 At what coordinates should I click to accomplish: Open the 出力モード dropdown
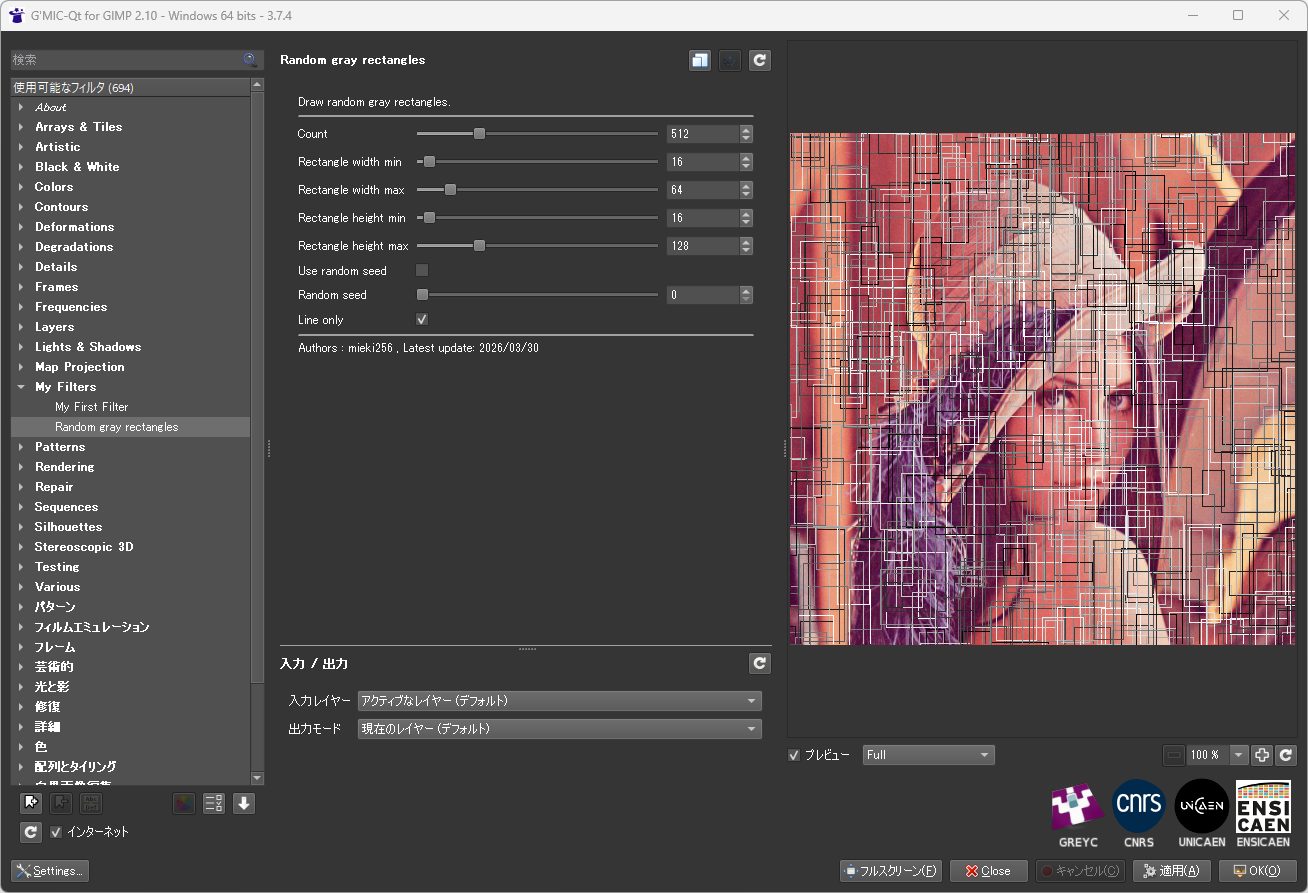[x=560, y=729]
